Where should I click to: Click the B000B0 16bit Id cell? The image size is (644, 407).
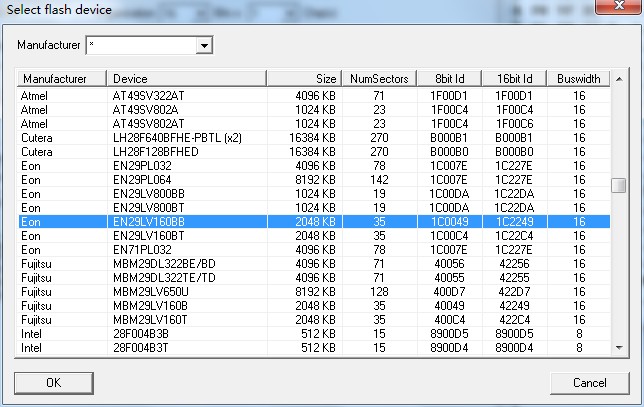[514, 152]
